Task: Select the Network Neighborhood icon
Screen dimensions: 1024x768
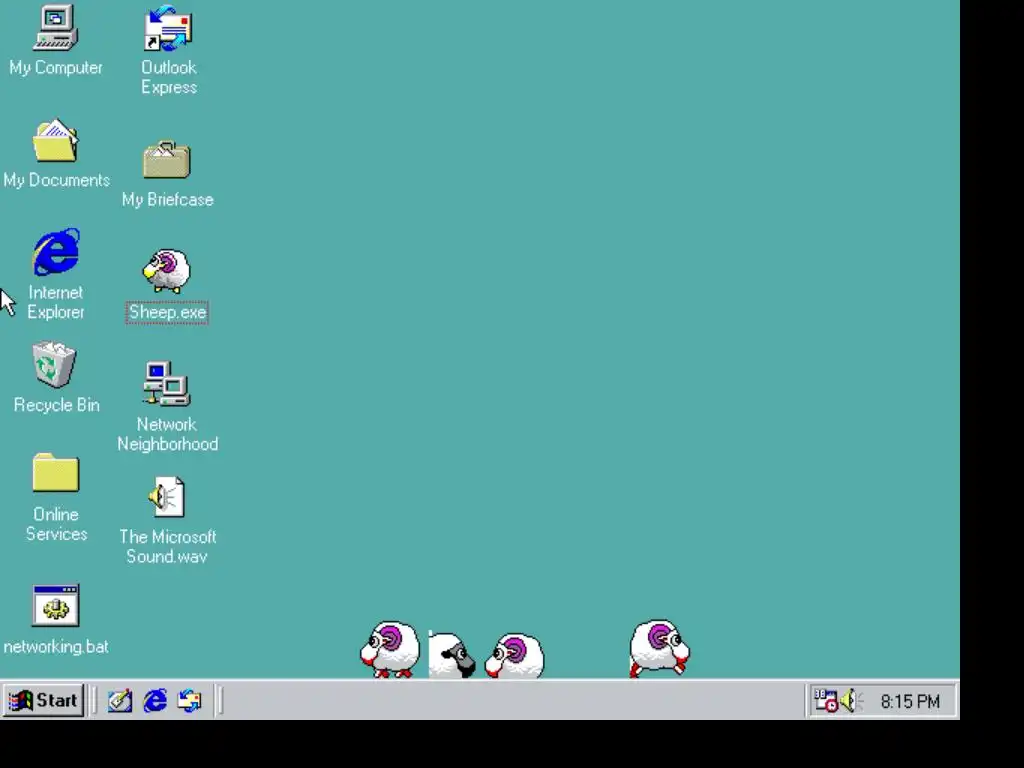Action: click(x=167, y=384)
